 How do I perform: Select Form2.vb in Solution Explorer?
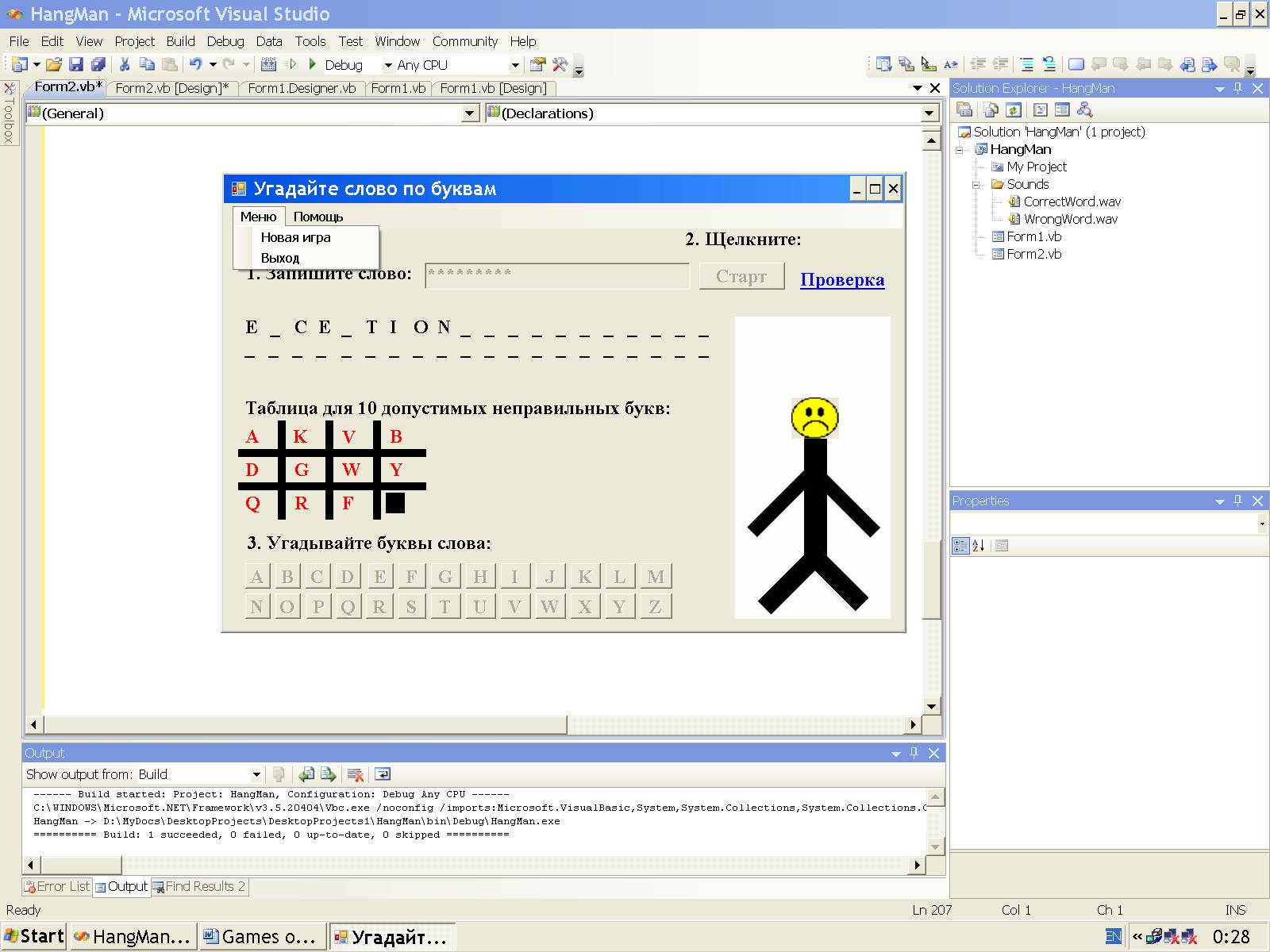[x=1033, y=254]
